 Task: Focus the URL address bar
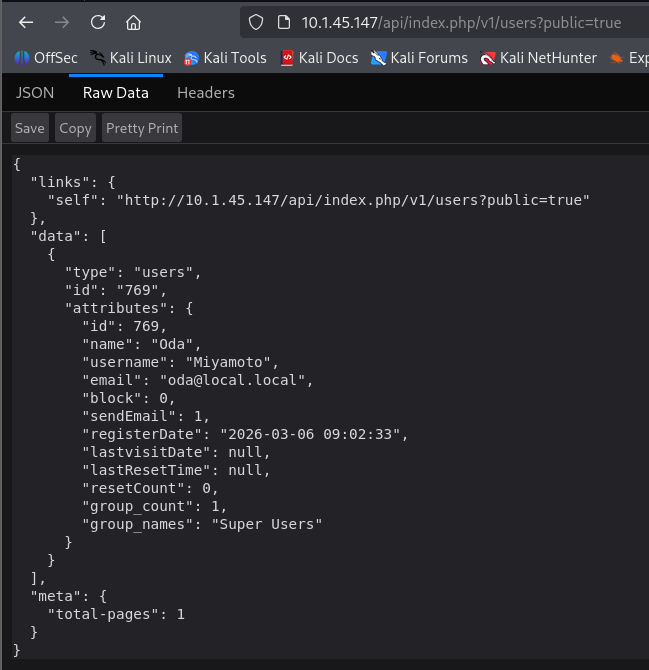460,22
